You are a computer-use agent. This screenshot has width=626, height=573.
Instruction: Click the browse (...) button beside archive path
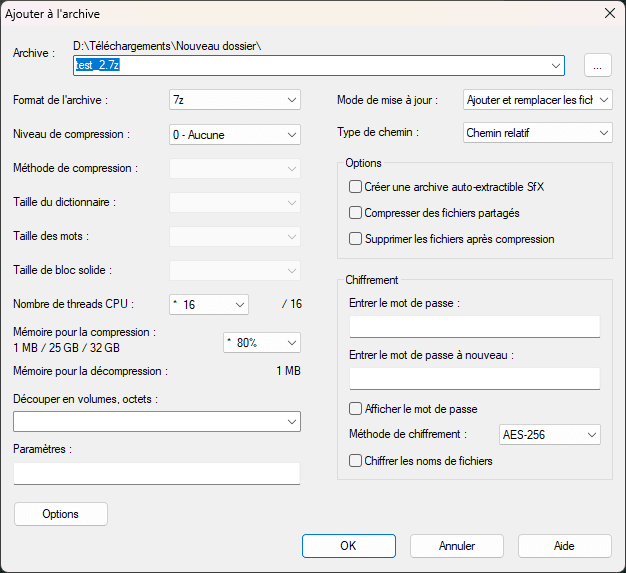coord(597,65)
